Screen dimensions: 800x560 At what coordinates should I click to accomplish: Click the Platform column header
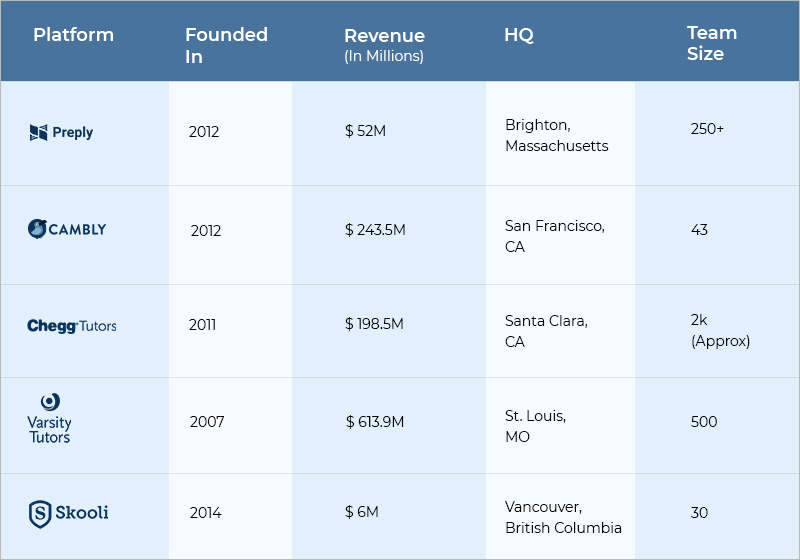point(73,35)
